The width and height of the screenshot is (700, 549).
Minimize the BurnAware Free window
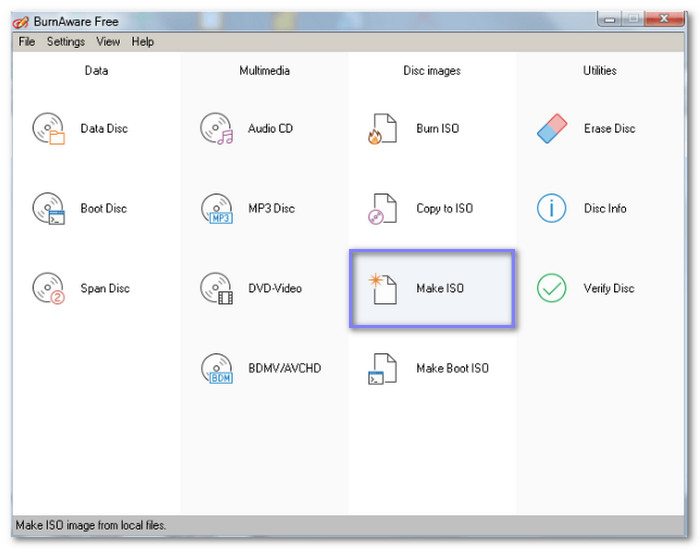pyautogui.click(x=610, y=19)
